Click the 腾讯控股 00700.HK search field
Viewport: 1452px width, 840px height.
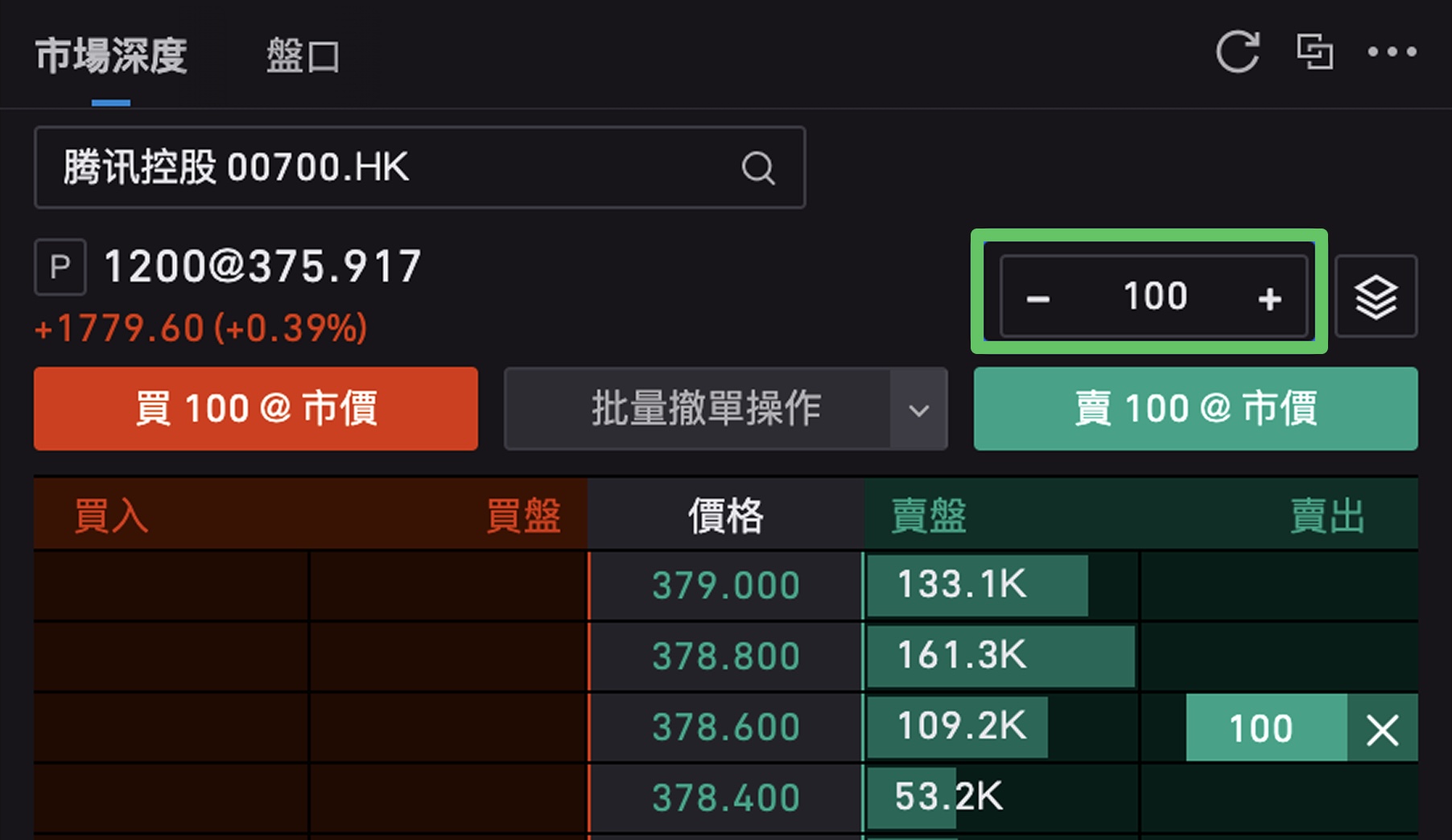click(x=386, y=168)
